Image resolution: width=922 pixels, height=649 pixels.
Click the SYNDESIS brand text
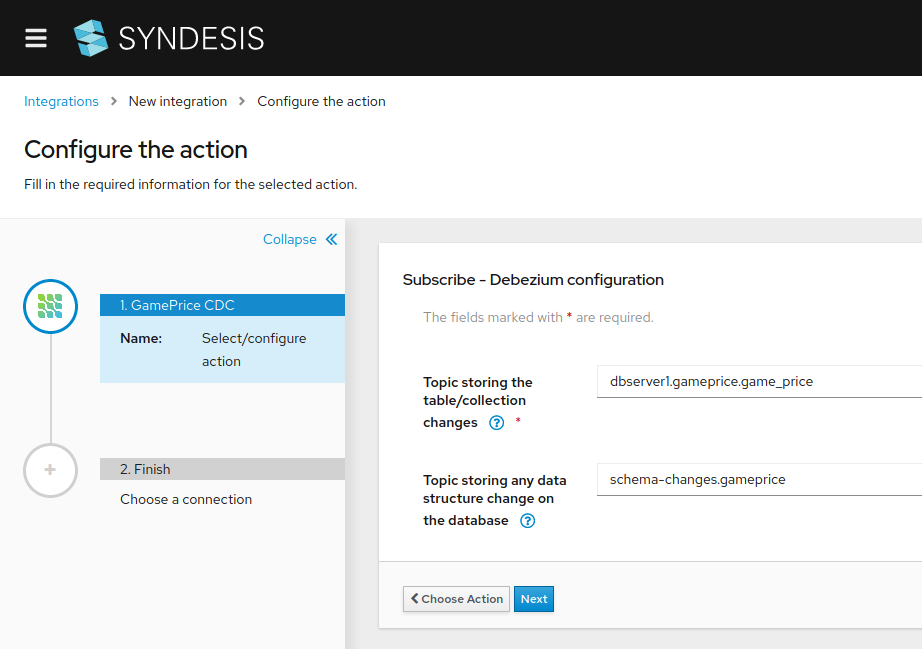[x=191, y=39]
